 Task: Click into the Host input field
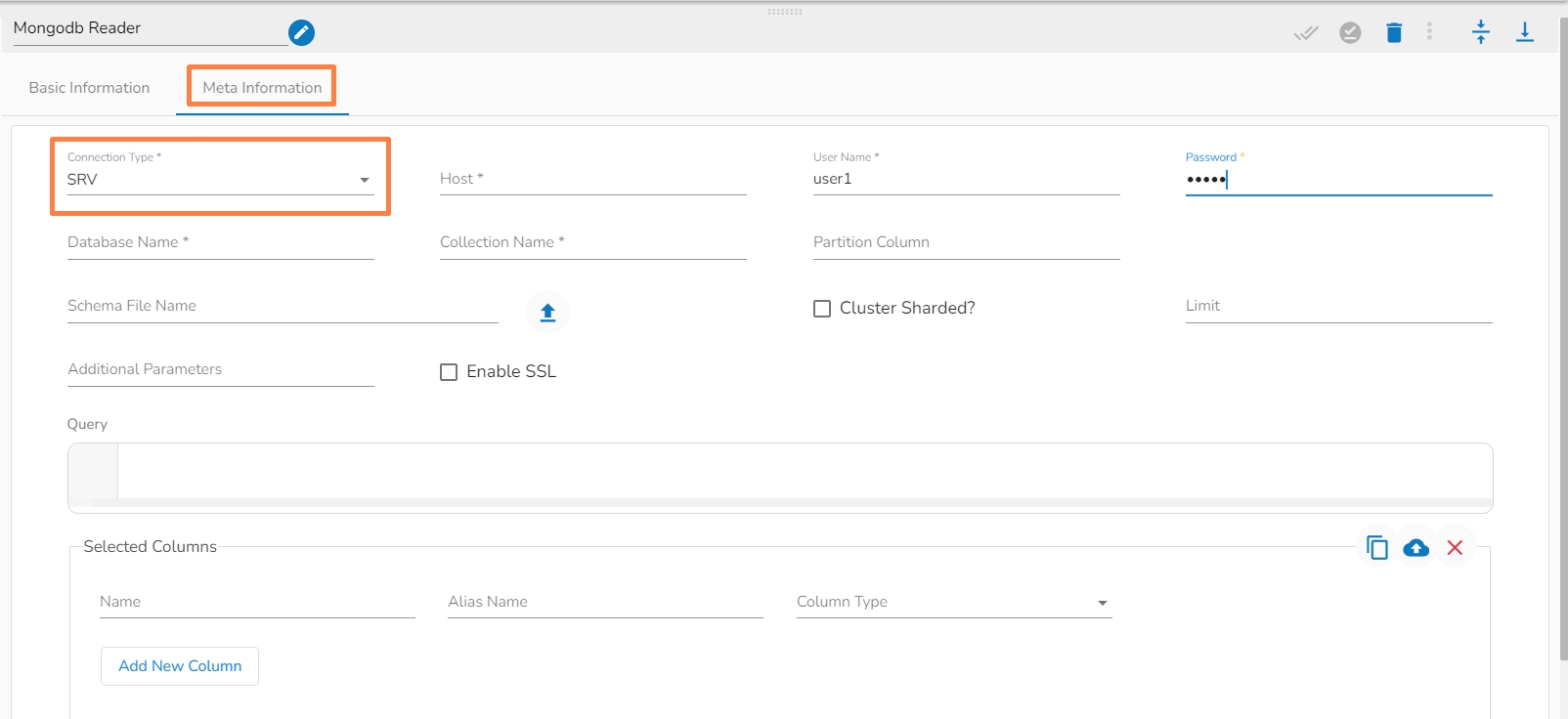pyautogui.click(x=592, y=180)
